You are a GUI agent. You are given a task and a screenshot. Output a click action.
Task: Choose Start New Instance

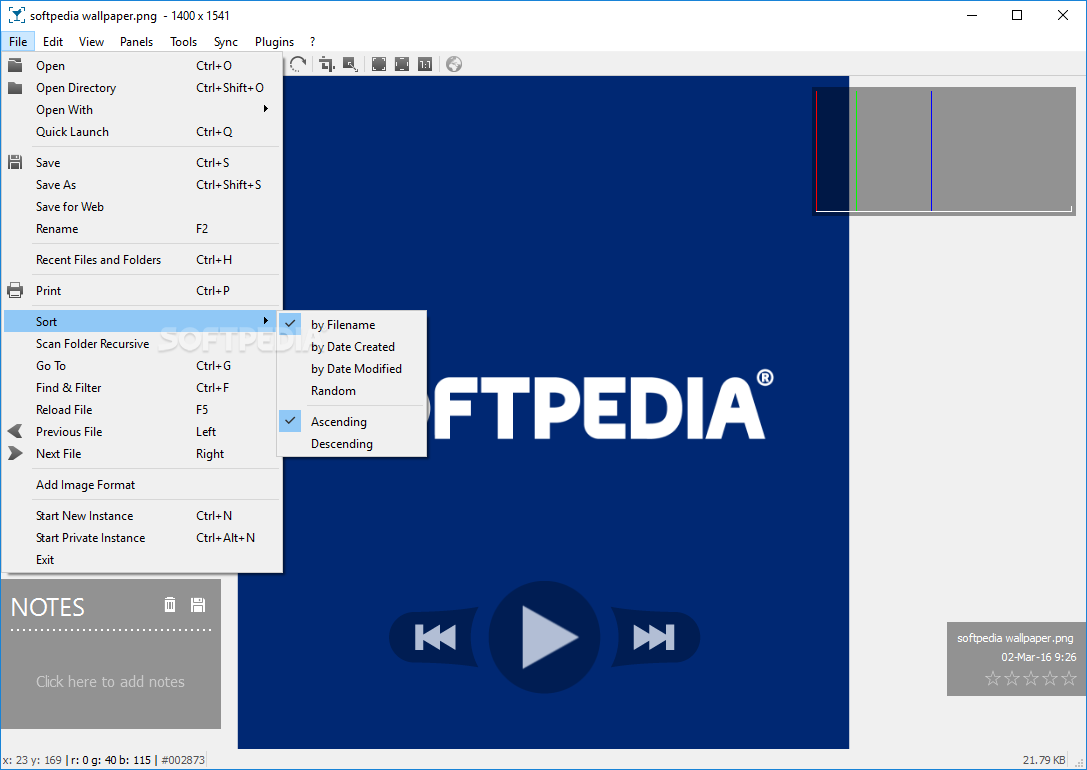142,516
